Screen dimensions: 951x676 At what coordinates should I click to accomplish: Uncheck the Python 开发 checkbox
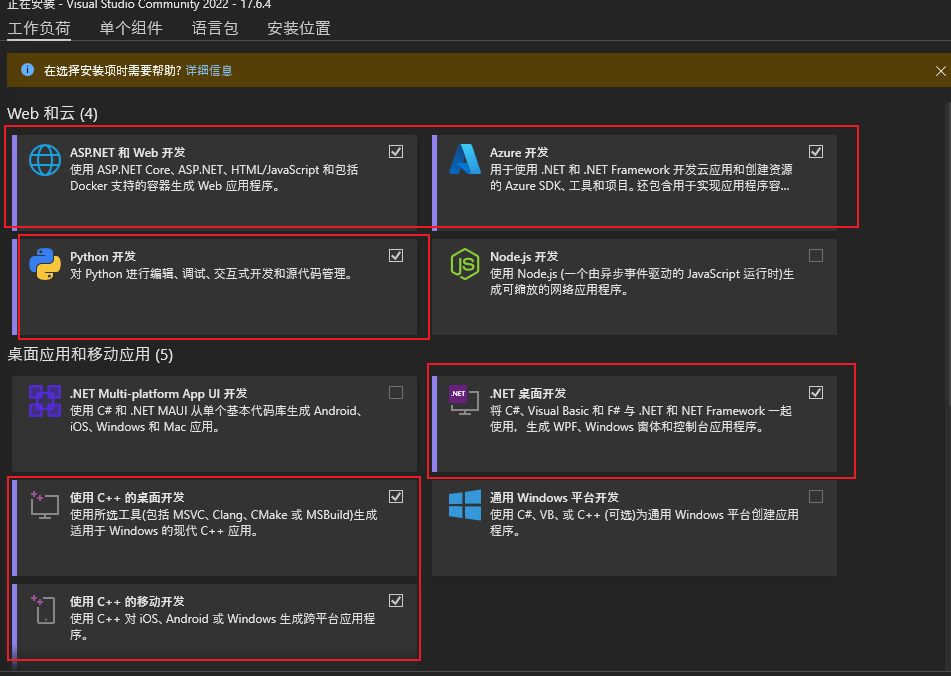click(396, 256)
